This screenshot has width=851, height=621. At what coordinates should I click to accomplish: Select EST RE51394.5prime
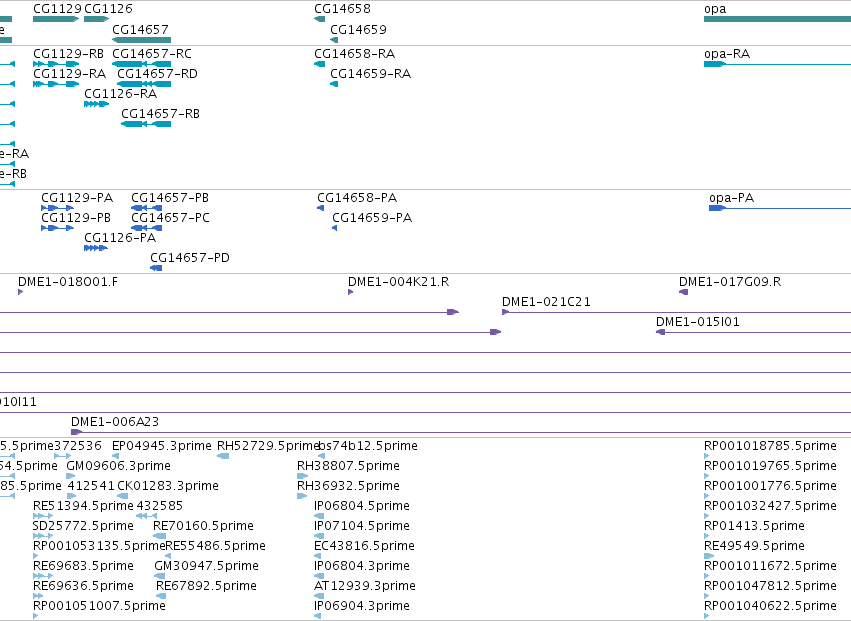pyautogui.click(x=83, y=506)
